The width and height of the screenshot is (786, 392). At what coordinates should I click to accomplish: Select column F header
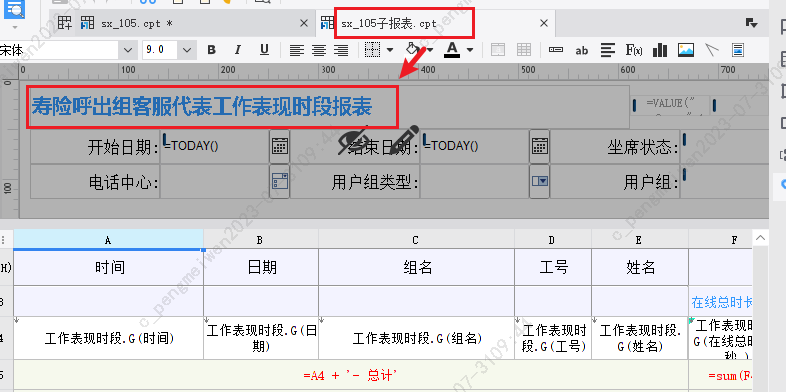click(x=720, y=240)
